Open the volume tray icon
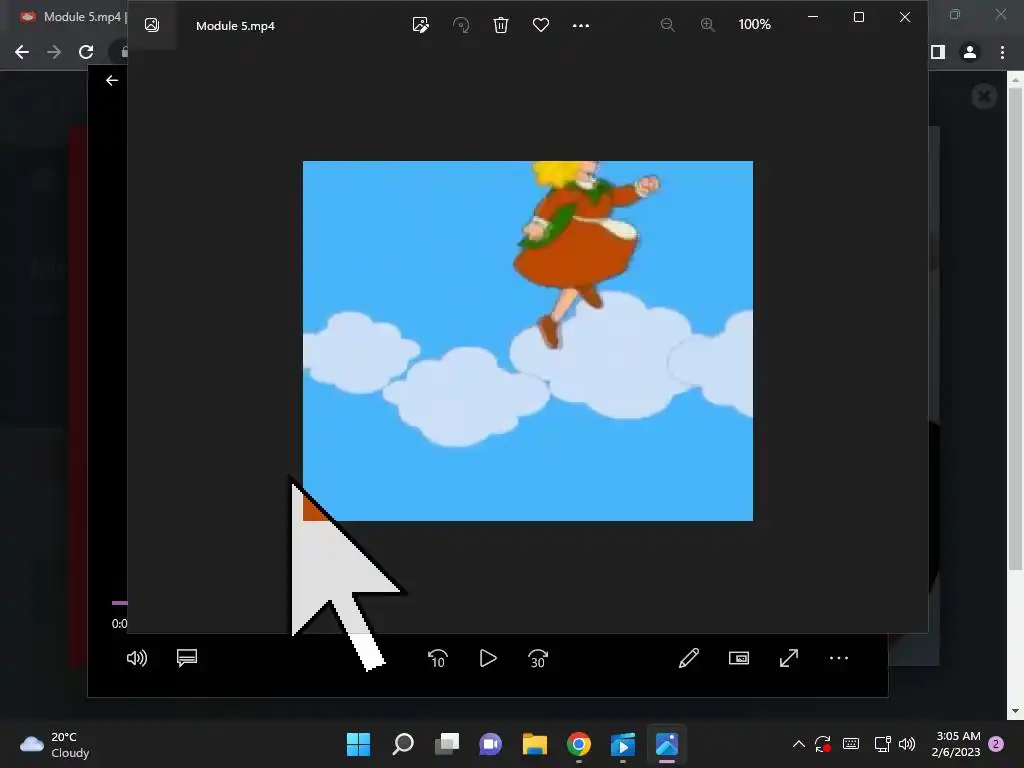Image resolution: width=1024 pixels, height=768 pixels. tap(907, 744)
